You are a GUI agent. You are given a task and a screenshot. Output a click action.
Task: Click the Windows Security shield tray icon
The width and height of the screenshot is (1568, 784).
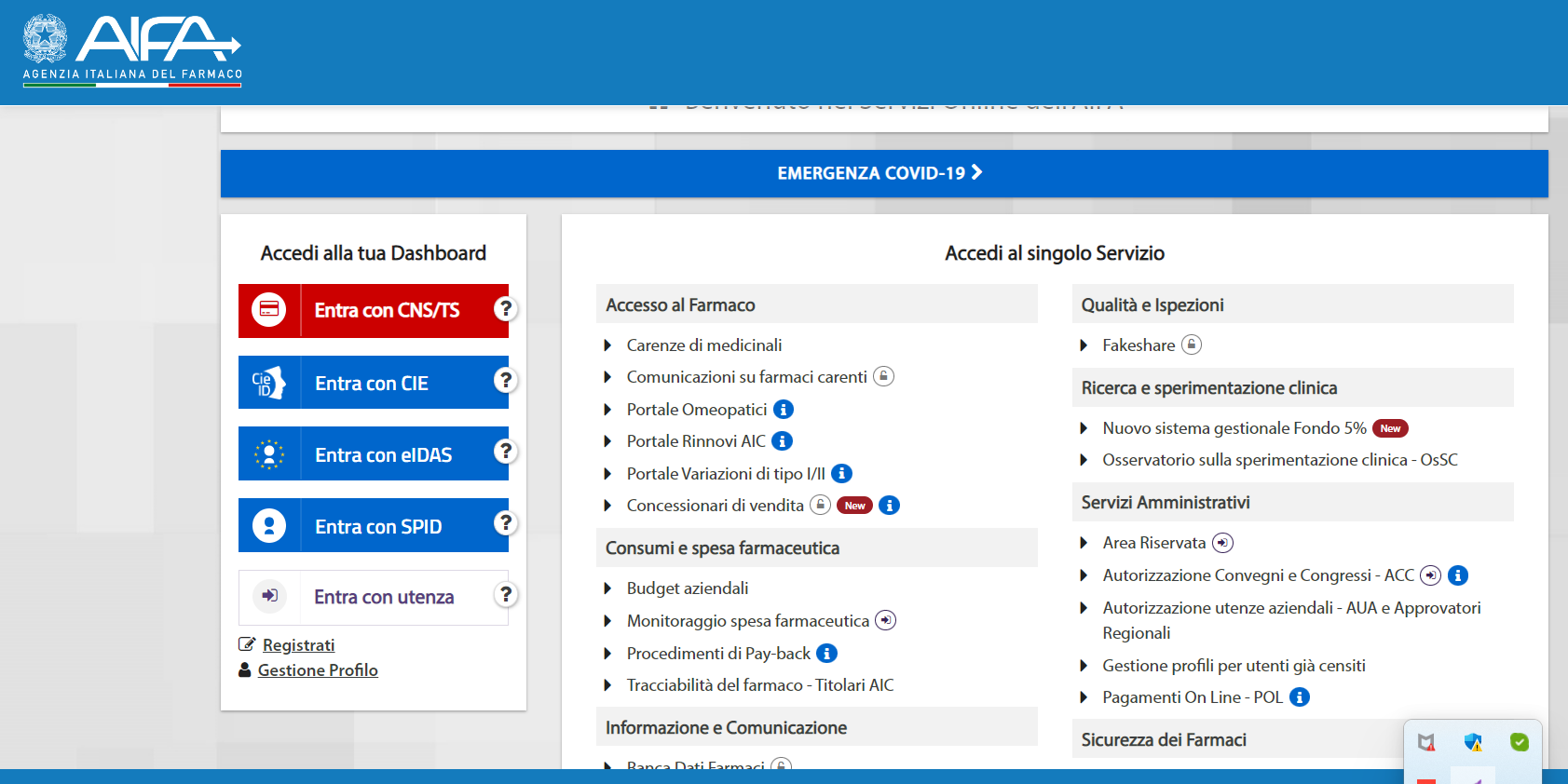(1473, 742)
